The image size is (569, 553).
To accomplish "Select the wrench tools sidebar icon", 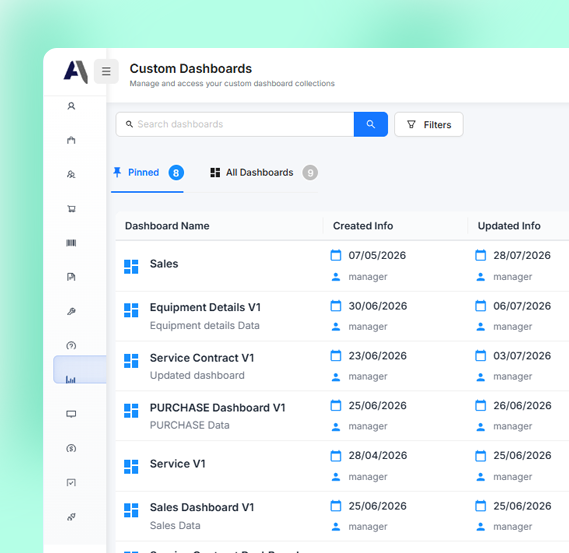I will (71, 311).
